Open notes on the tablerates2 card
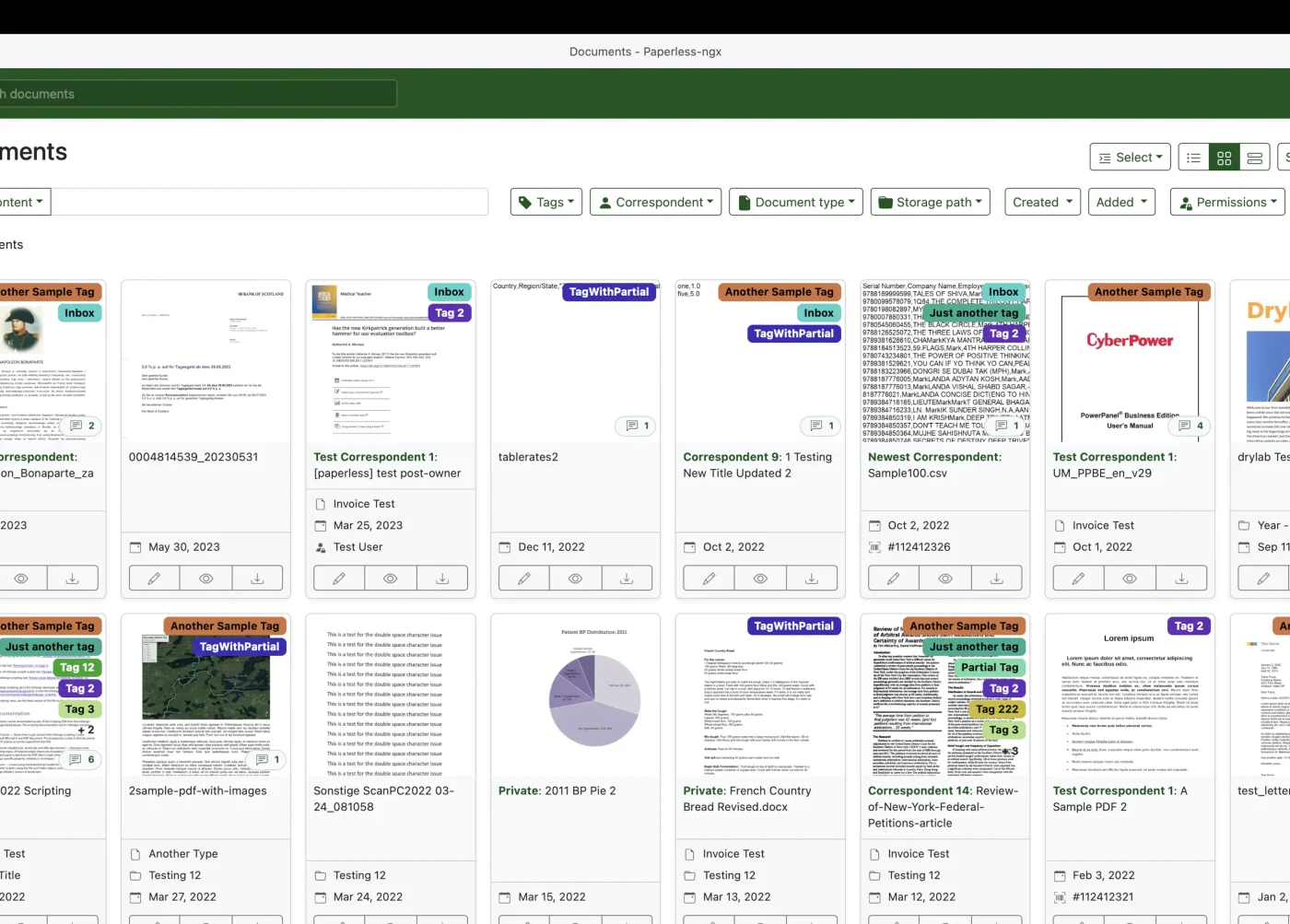The image size is (1290, 924). pos(638,426)
